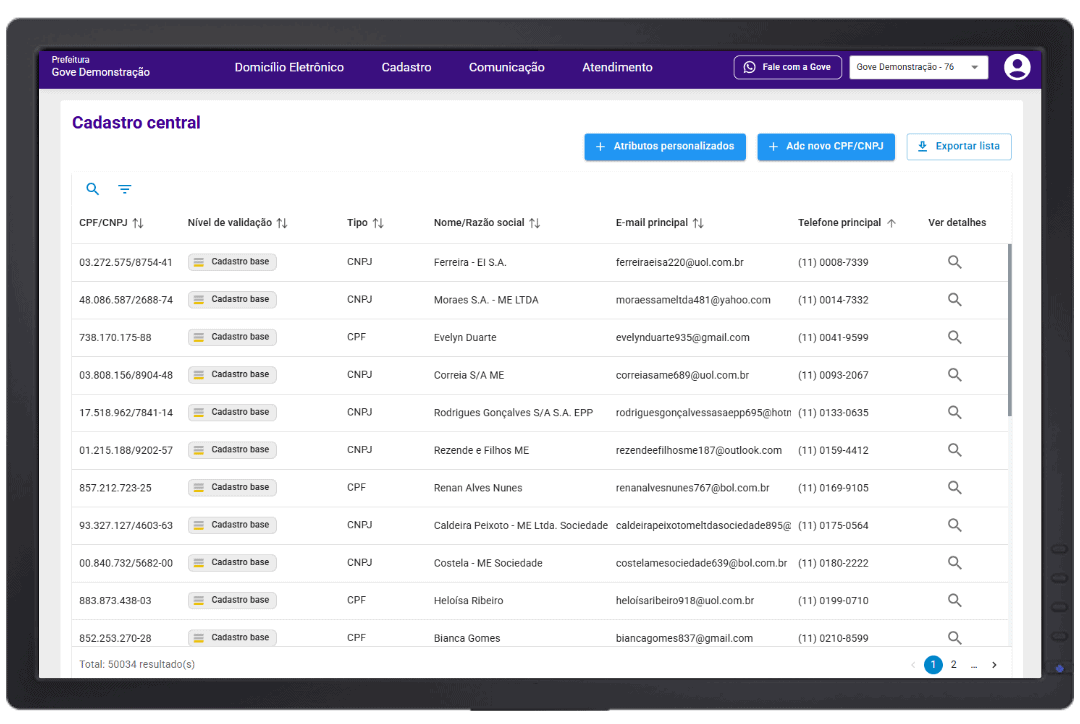
Task: Click CPF 883.873.438-03 cell
Action: tap(115, 601)
